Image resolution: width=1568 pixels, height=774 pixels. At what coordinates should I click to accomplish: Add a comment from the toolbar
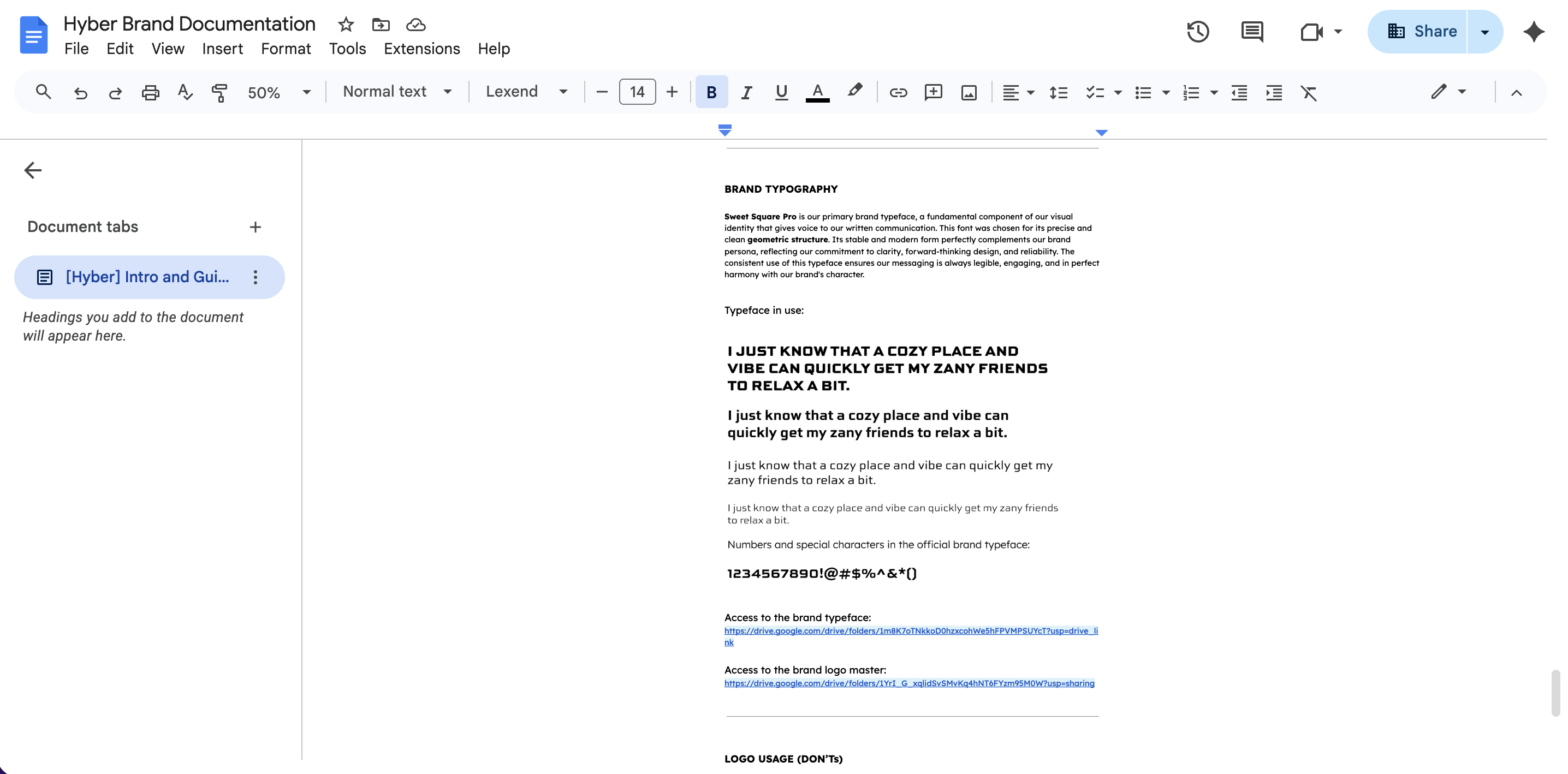pyautogui.click(x=933, y=92)
